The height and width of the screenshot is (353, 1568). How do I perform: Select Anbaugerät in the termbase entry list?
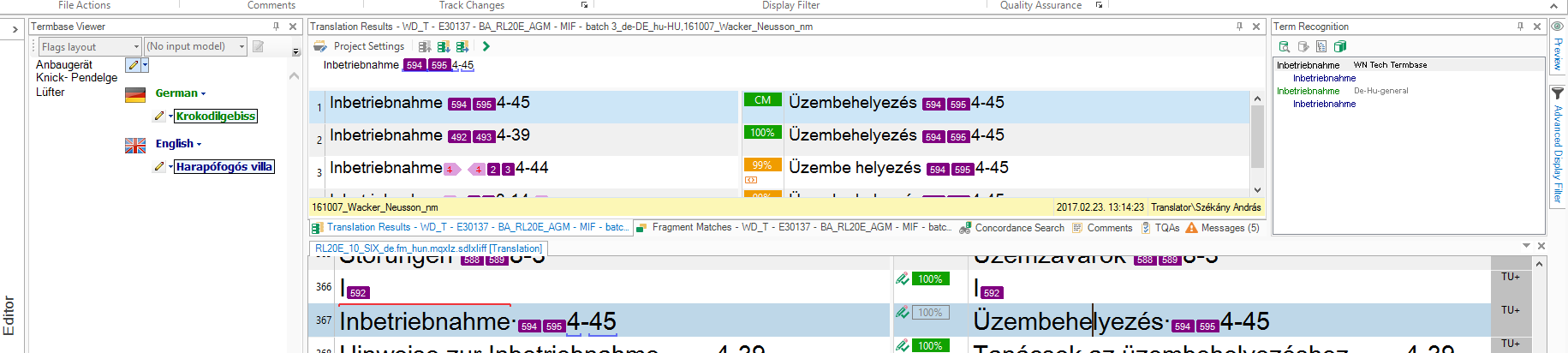click(x=64, y=64)
